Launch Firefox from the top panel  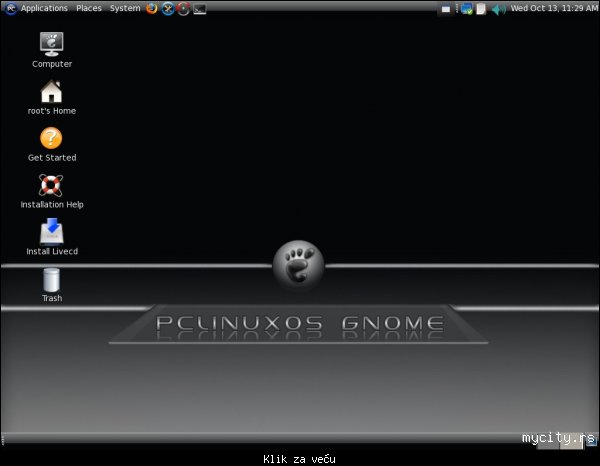[x=152, y=8]
